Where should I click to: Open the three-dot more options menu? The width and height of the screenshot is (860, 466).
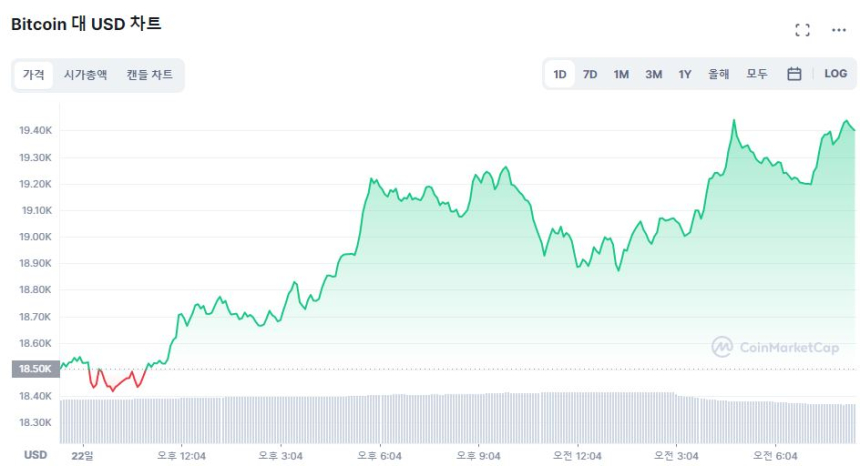pyautogui.click(x=839, y=30)
